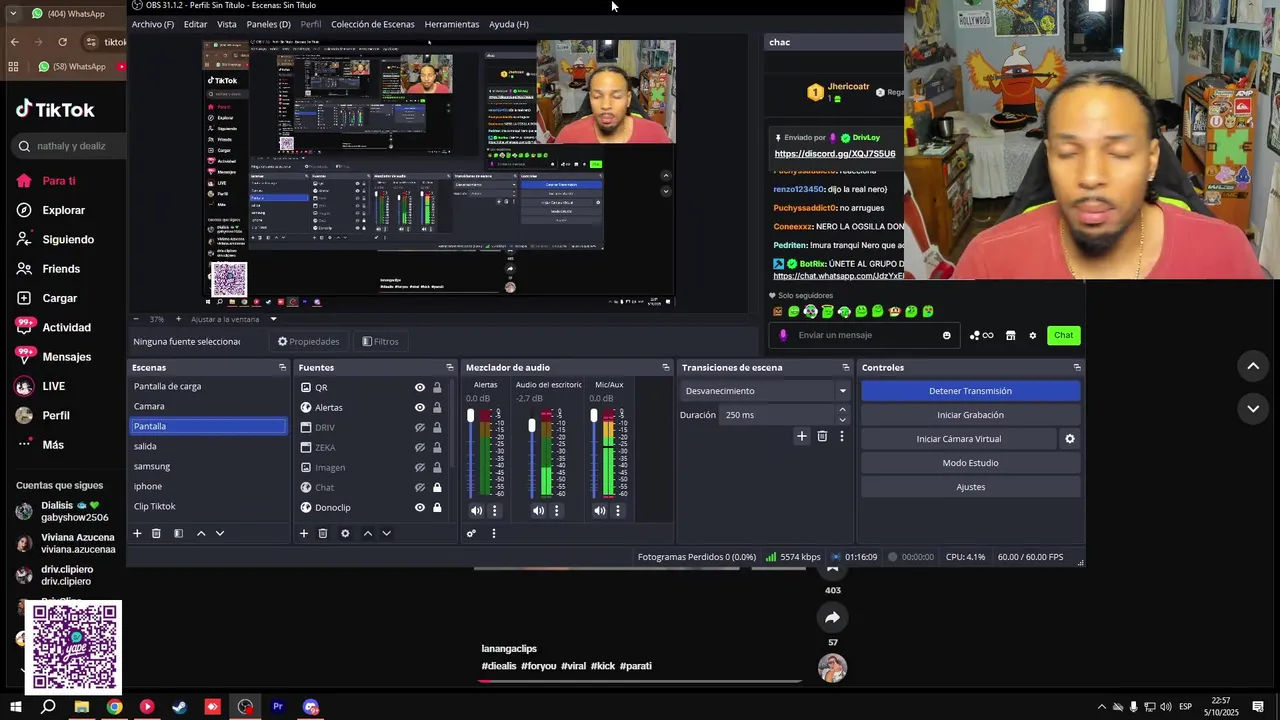Open transition three-dot properties menu
The height and width of the screenshot is (720, 1280).
click(842, 436)
